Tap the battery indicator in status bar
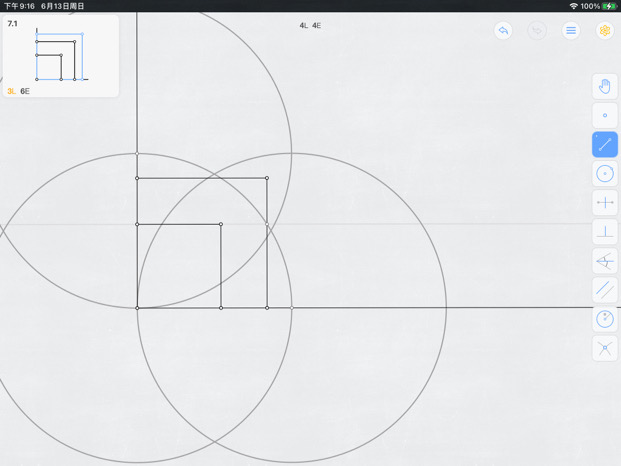 [x=609, y=6]
